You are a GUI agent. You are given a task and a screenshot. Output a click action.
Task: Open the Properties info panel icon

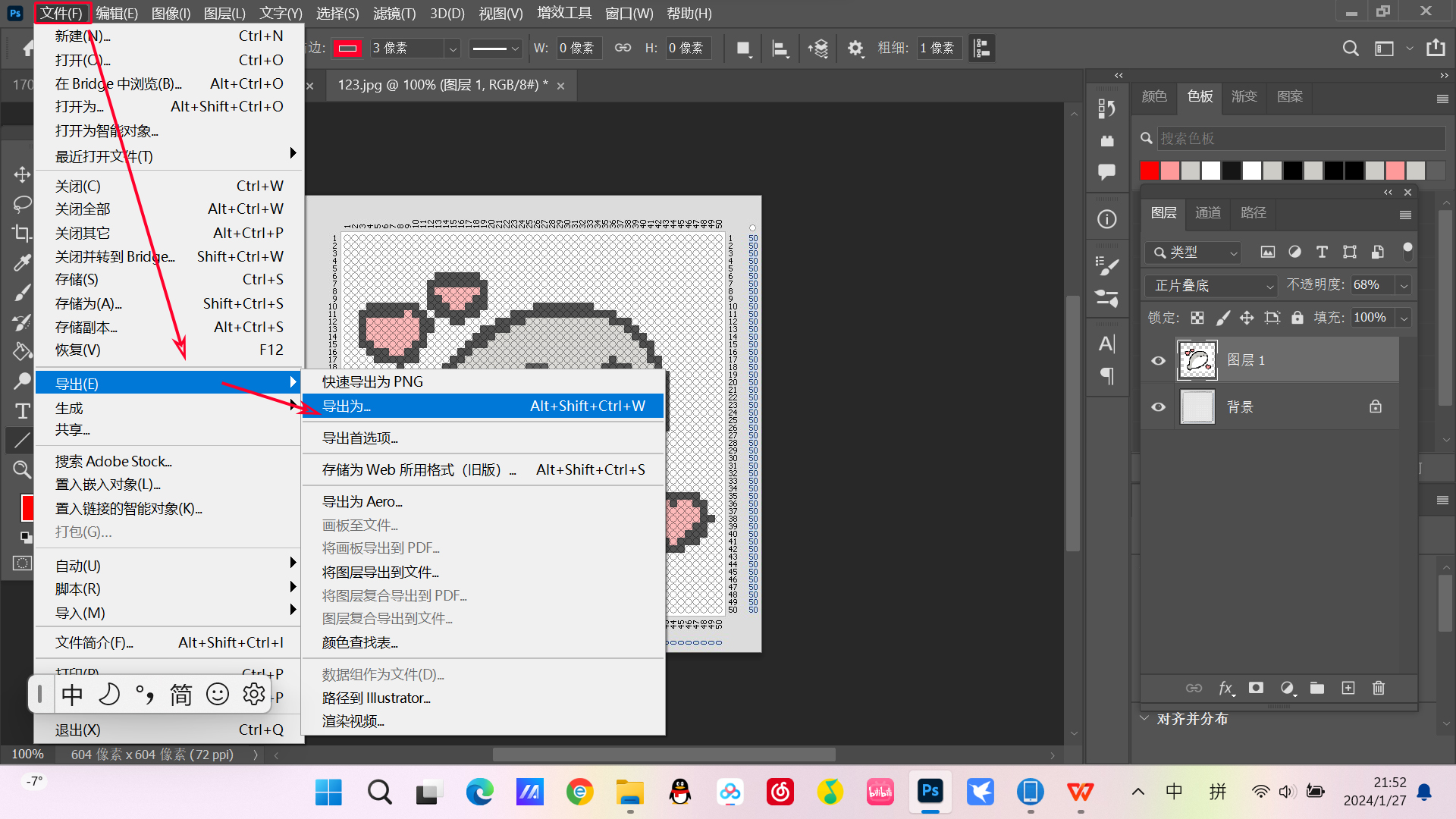[1107, 219]
